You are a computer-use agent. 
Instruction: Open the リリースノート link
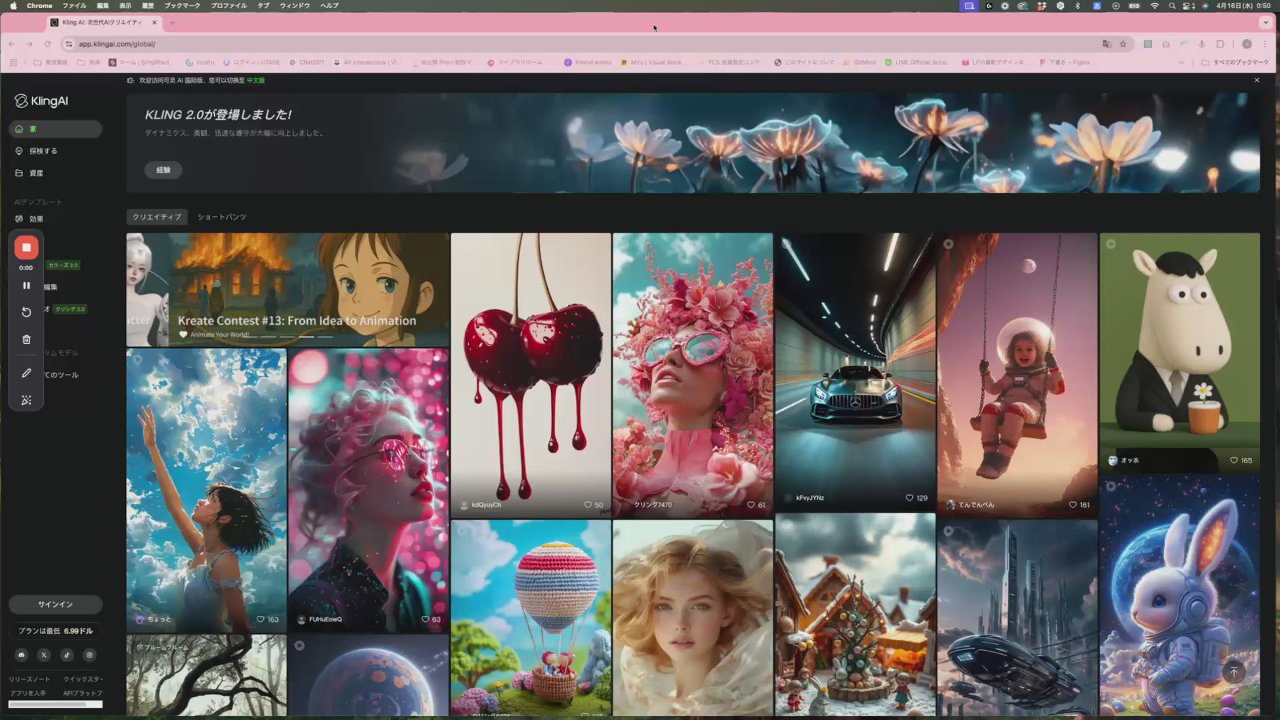point(29,679)
